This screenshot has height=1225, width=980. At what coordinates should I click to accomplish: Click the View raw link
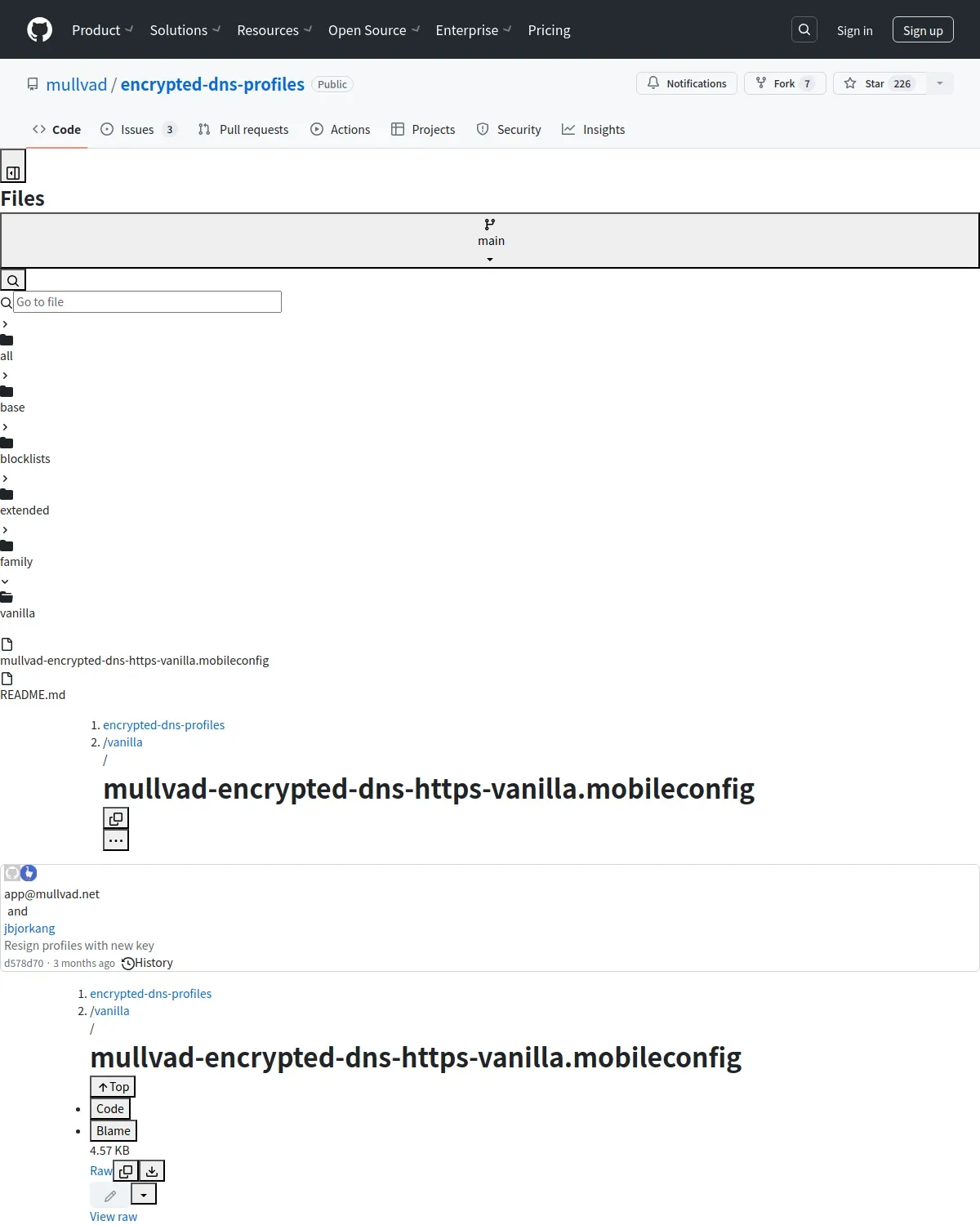(x=114, y=1217)
